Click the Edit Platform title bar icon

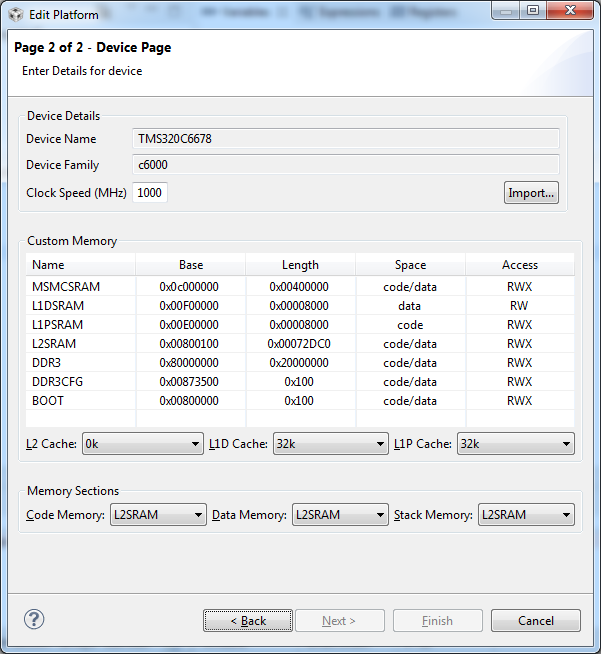click(16, 15)
